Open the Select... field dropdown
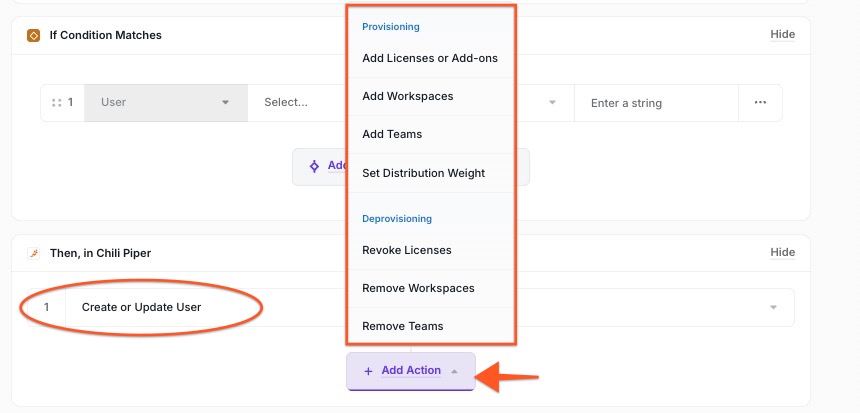 click(296, 102)
